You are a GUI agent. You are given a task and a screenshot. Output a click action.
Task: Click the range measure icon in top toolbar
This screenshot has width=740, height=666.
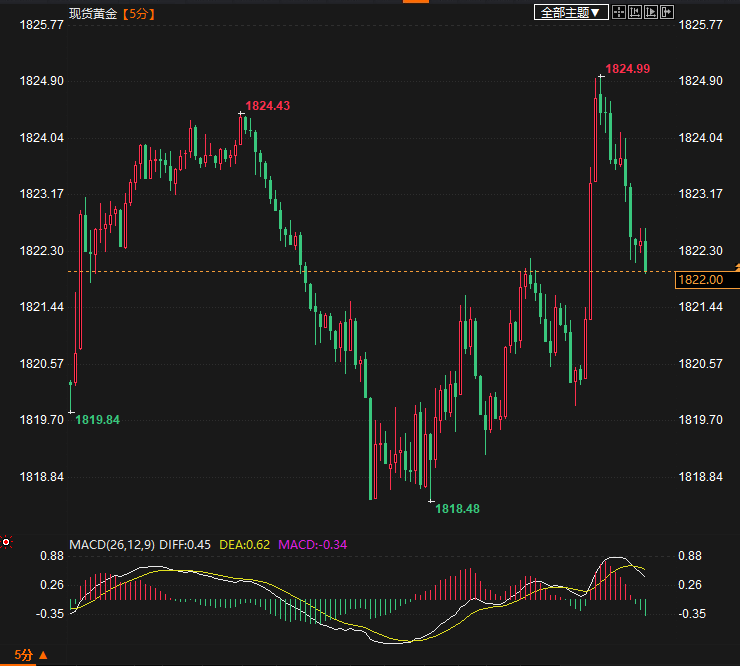click(636, 13)
